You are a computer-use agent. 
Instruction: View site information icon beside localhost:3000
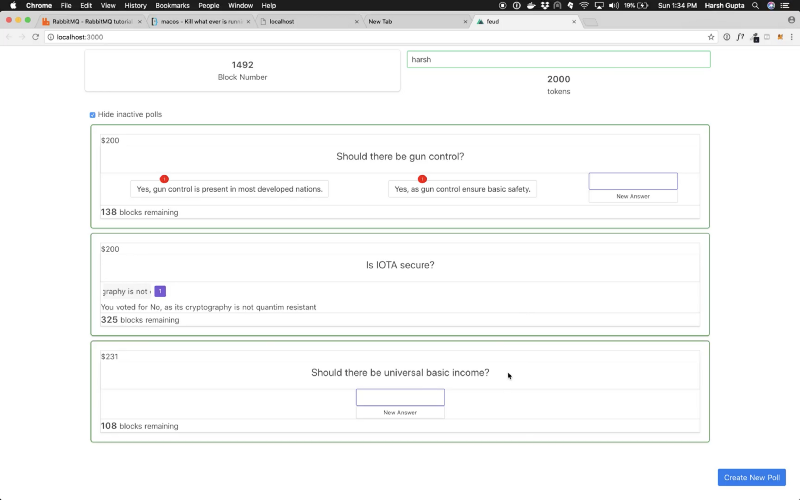click(51, 37)
